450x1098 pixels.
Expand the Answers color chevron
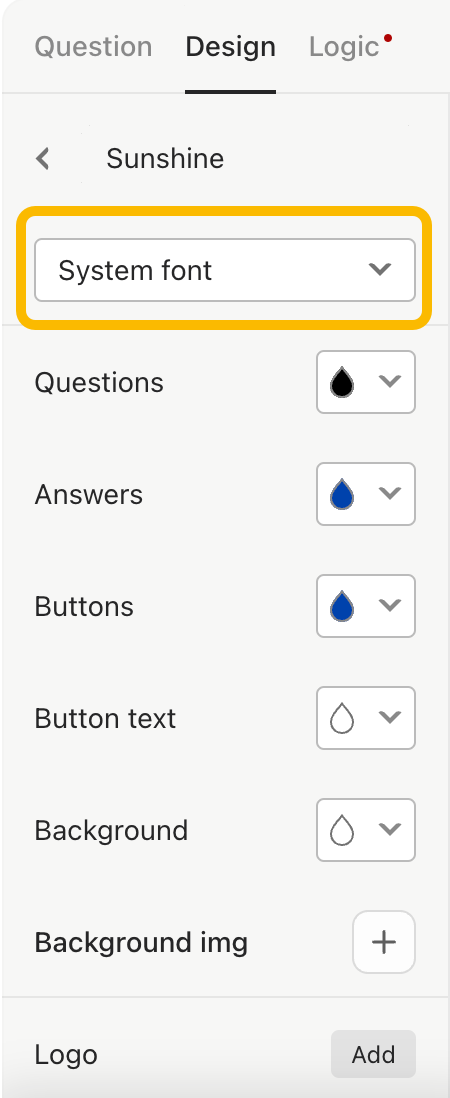click(x=389, y=493)
